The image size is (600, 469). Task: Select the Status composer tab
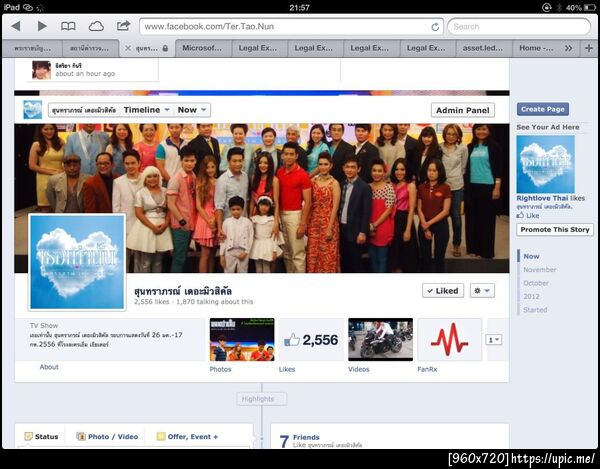pos(41,436)
